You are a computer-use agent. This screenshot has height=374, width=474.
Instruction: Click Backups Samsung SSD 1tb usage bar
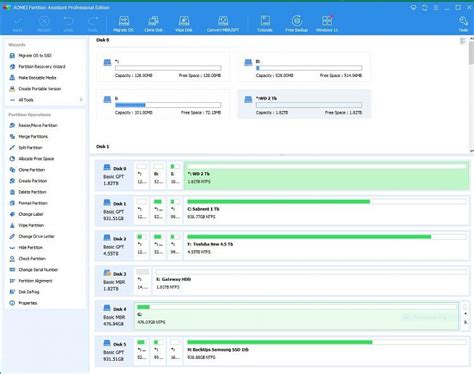coord(326,342)
